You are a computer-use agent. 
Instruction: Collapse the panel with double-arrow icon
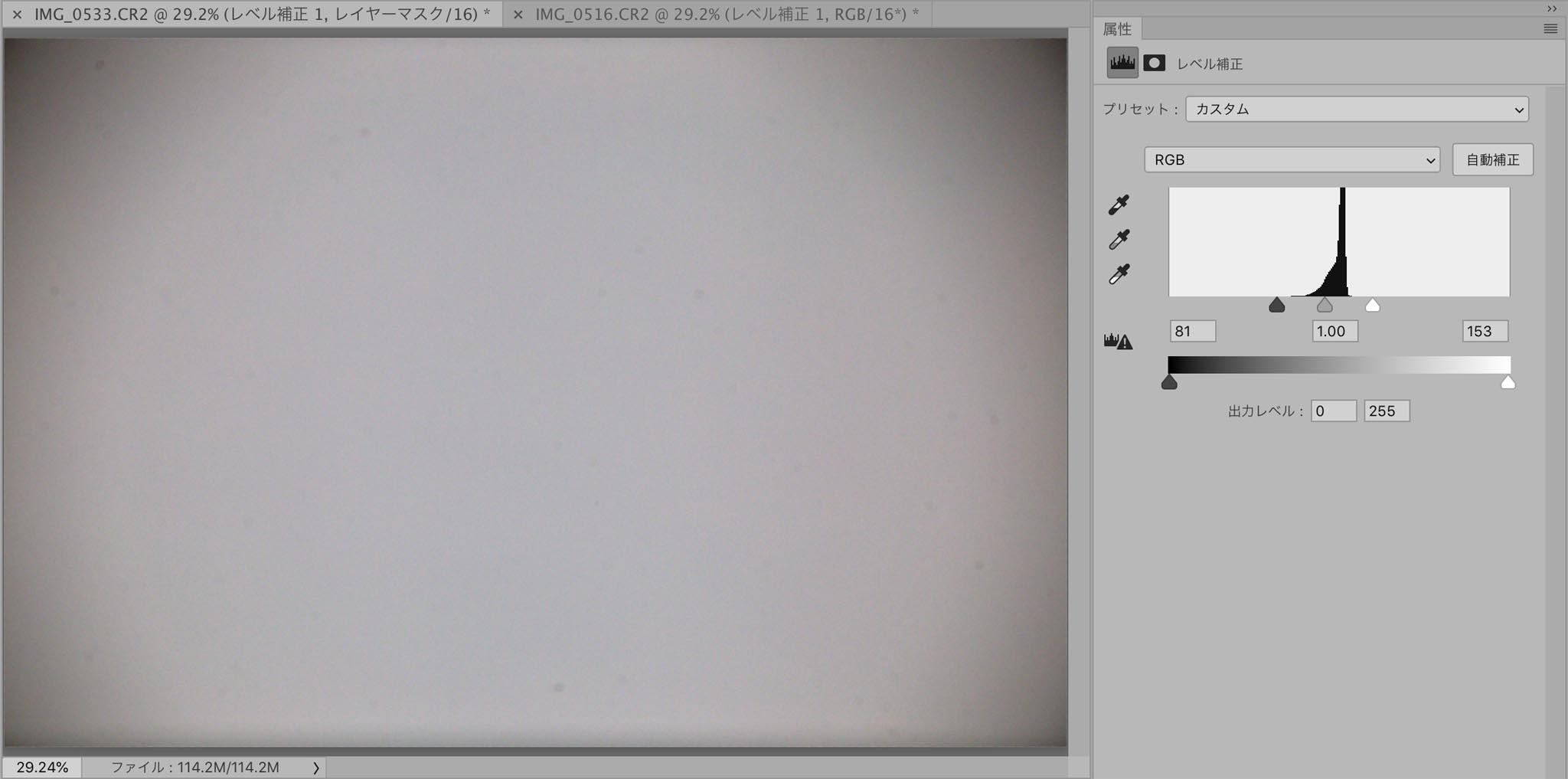(x=1551, y=8)
